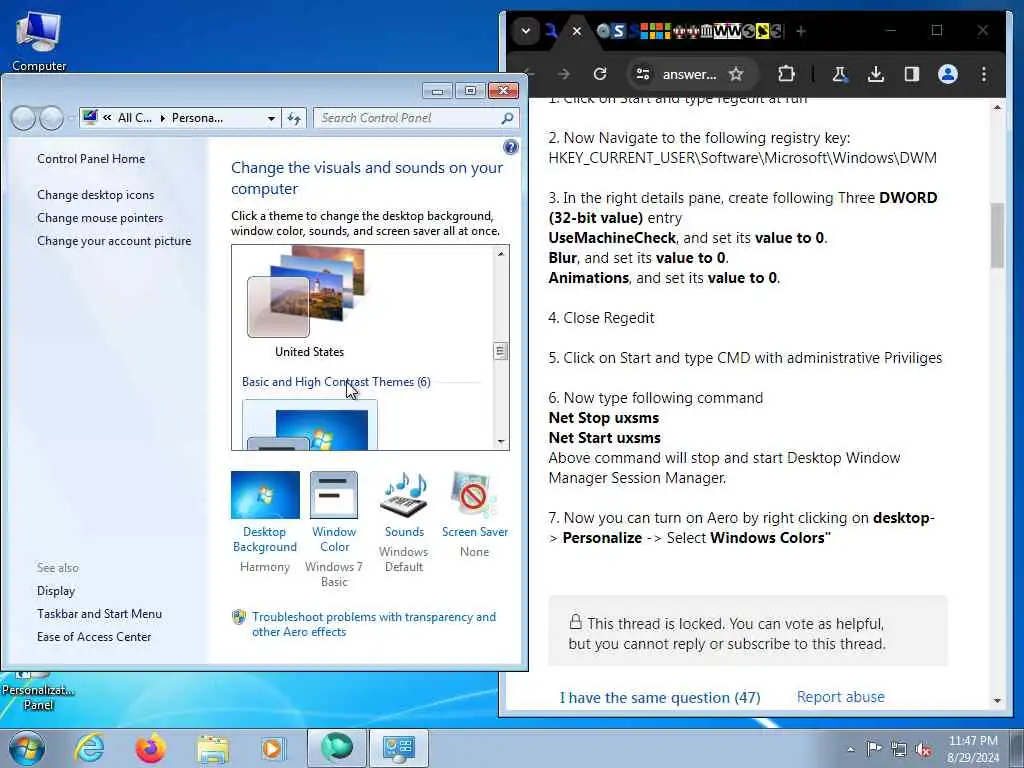The image size is (1024, 768).
Task: Launch Firefox from taskbar
Action: tap(150, 748)
